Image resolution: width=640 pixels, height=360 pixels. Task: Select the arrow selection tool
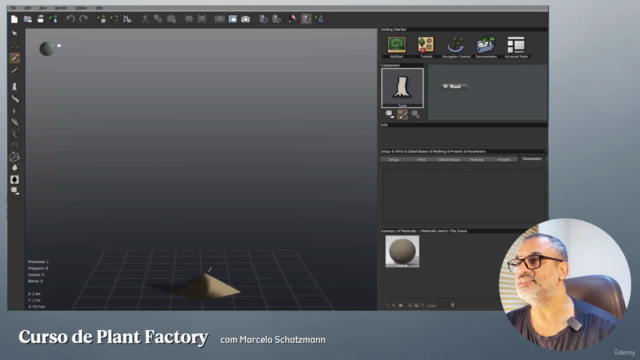point(15,33)
